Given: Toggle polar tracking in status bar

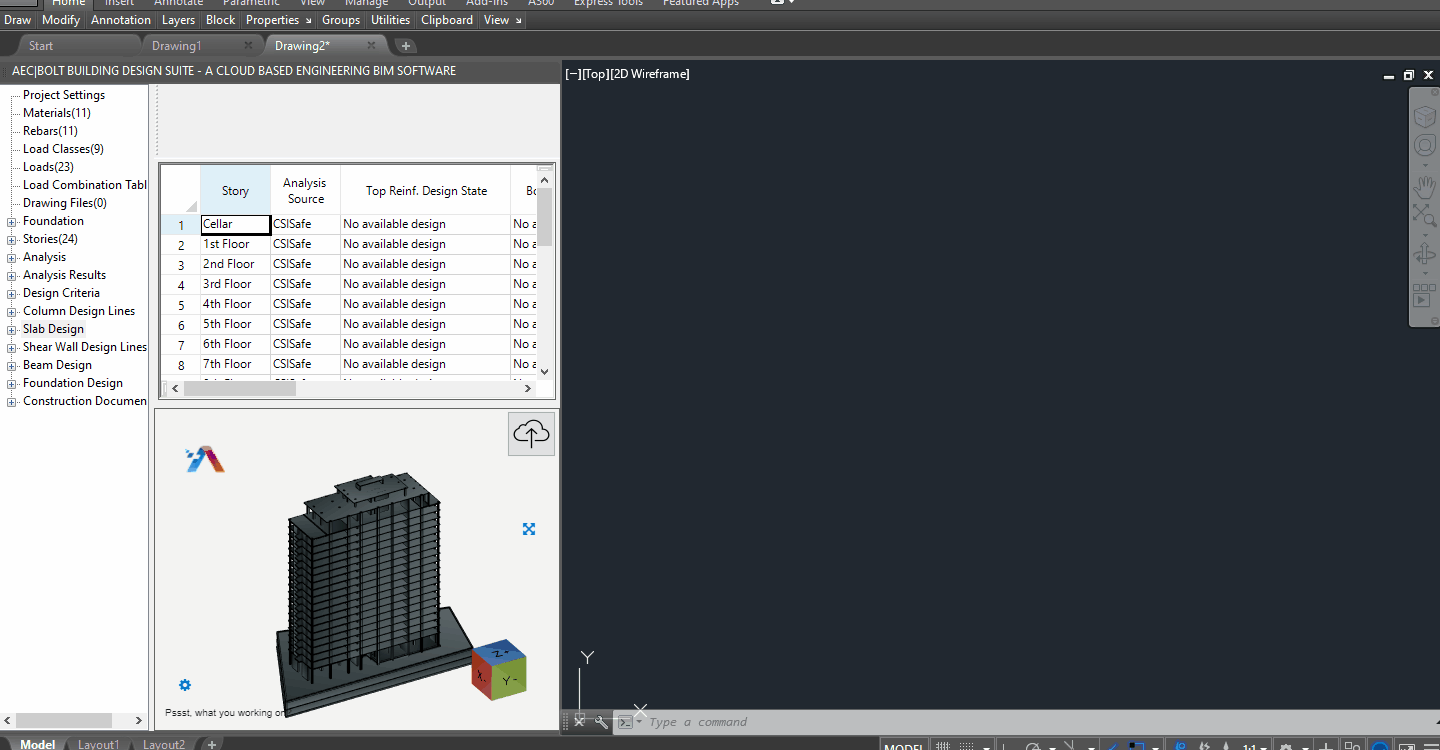Looking at the screenshot, I should pyautogui.click(x=1033, y=745).
